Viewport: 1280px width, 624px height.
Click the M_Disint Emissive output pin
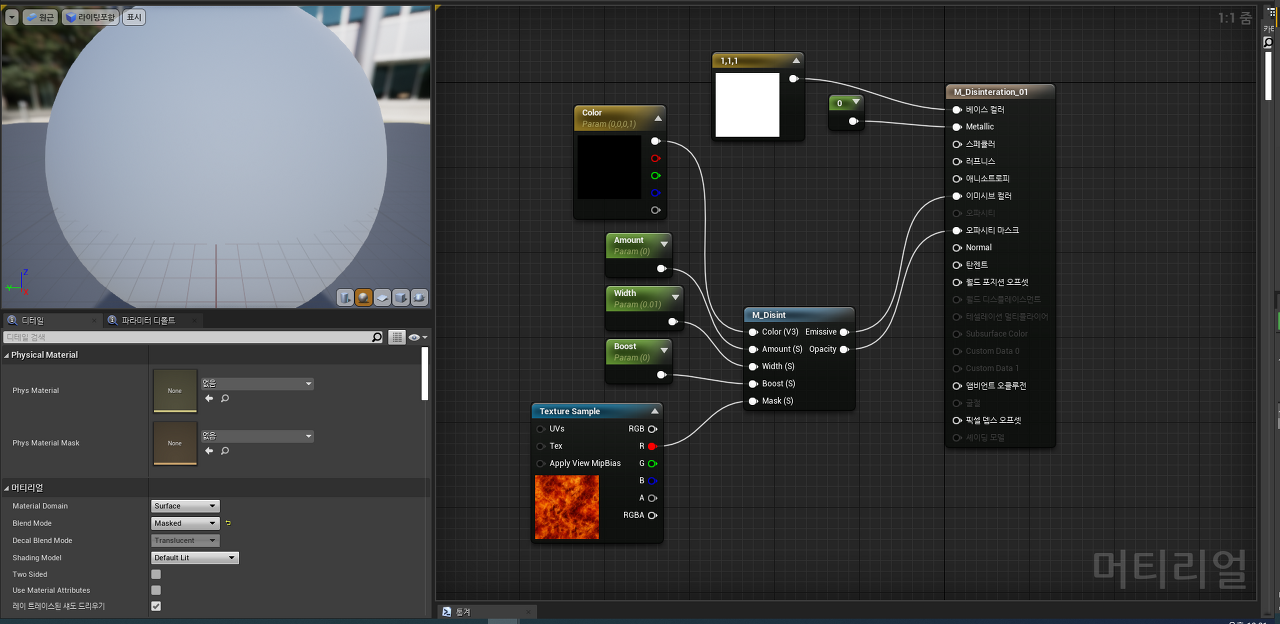(844, 332)
